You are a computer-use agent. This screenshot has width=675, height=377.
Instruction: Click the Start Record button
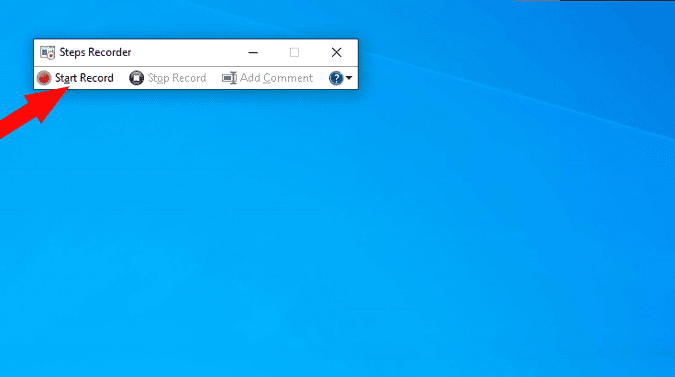click(75, 78)
